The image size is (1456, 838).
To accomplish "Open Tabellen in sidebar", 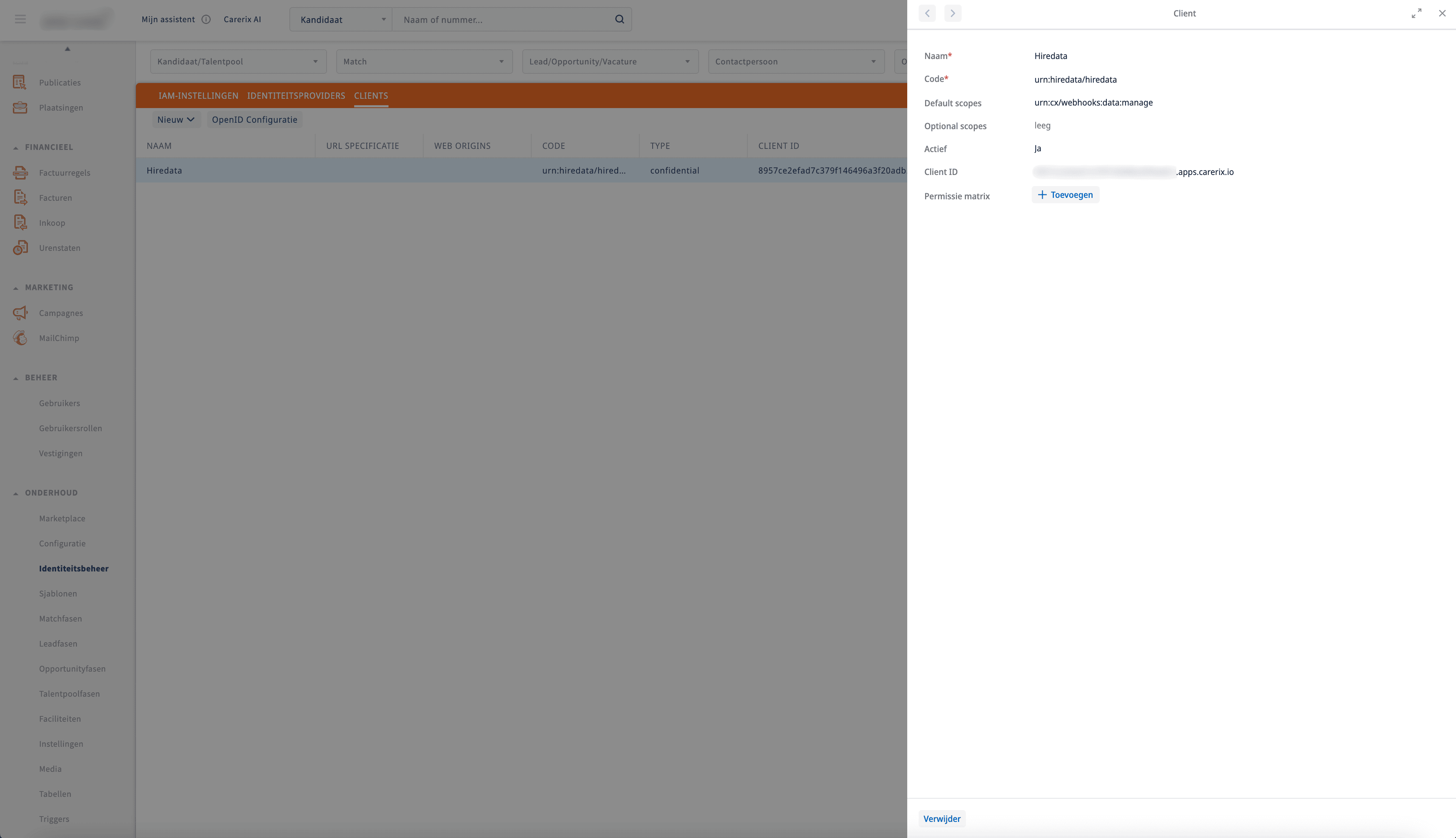I will click(55, 794).
